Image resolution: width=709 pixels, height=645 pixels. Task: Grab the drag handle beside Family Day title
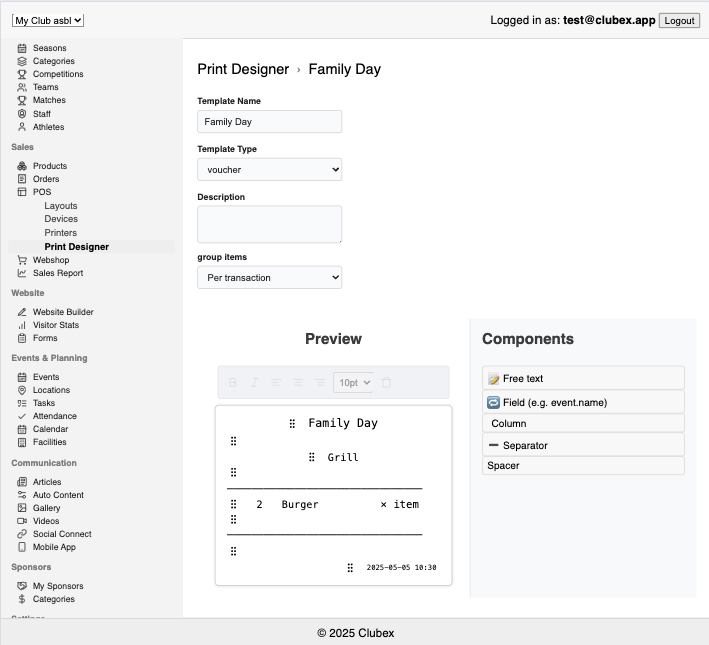point(292,423)
